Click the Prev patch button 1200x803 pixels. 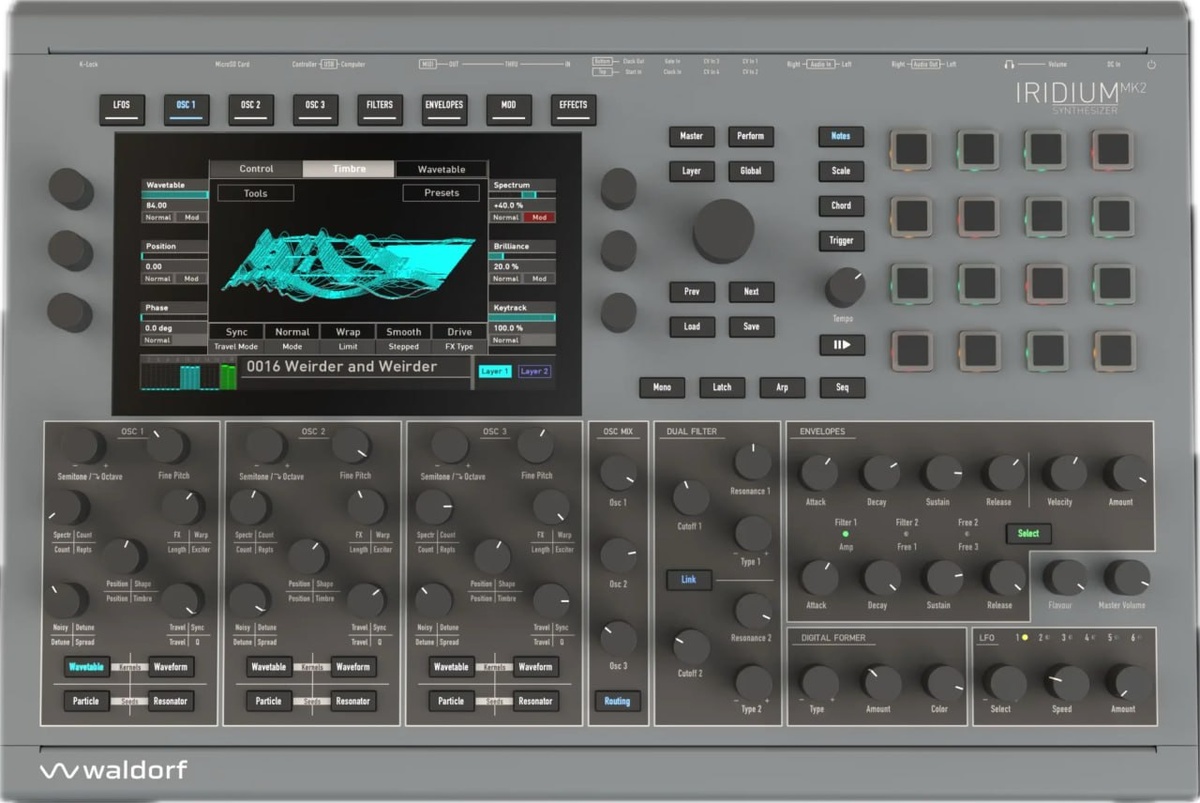[692, 292]
